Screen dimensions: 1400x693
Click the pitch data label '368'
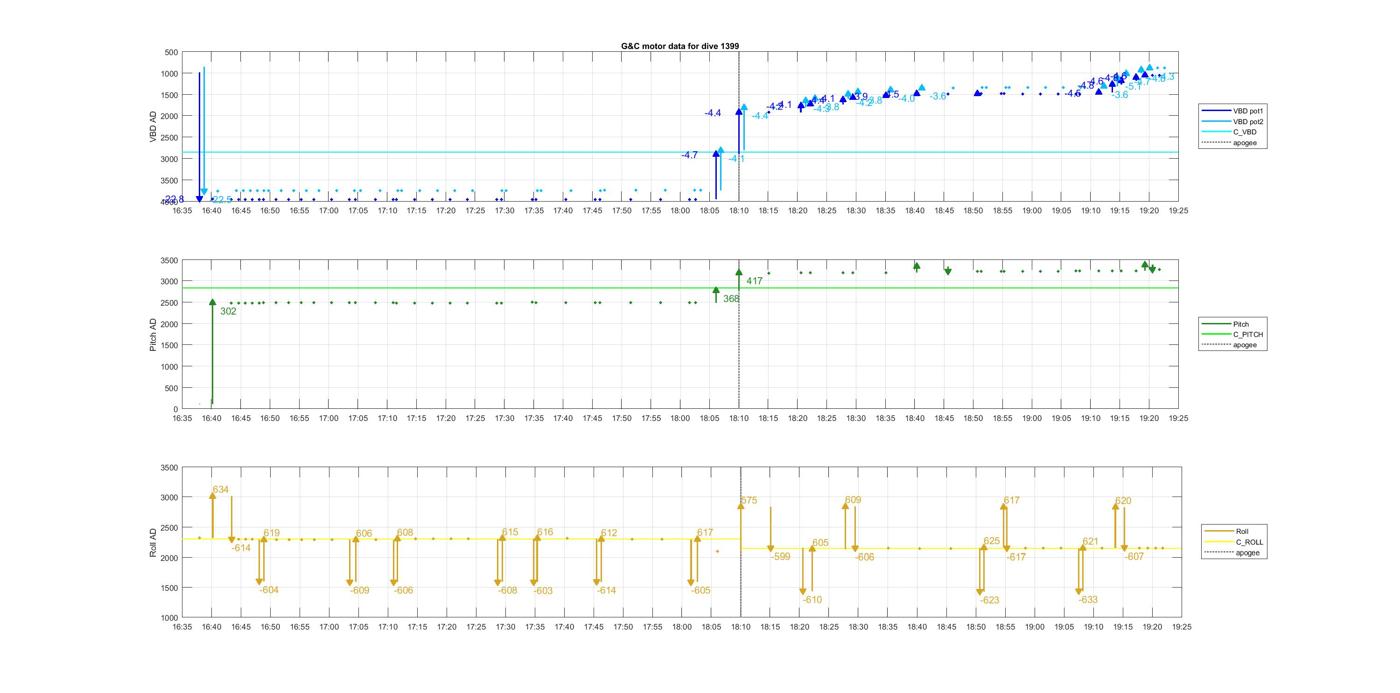click(x=731, y=299)
